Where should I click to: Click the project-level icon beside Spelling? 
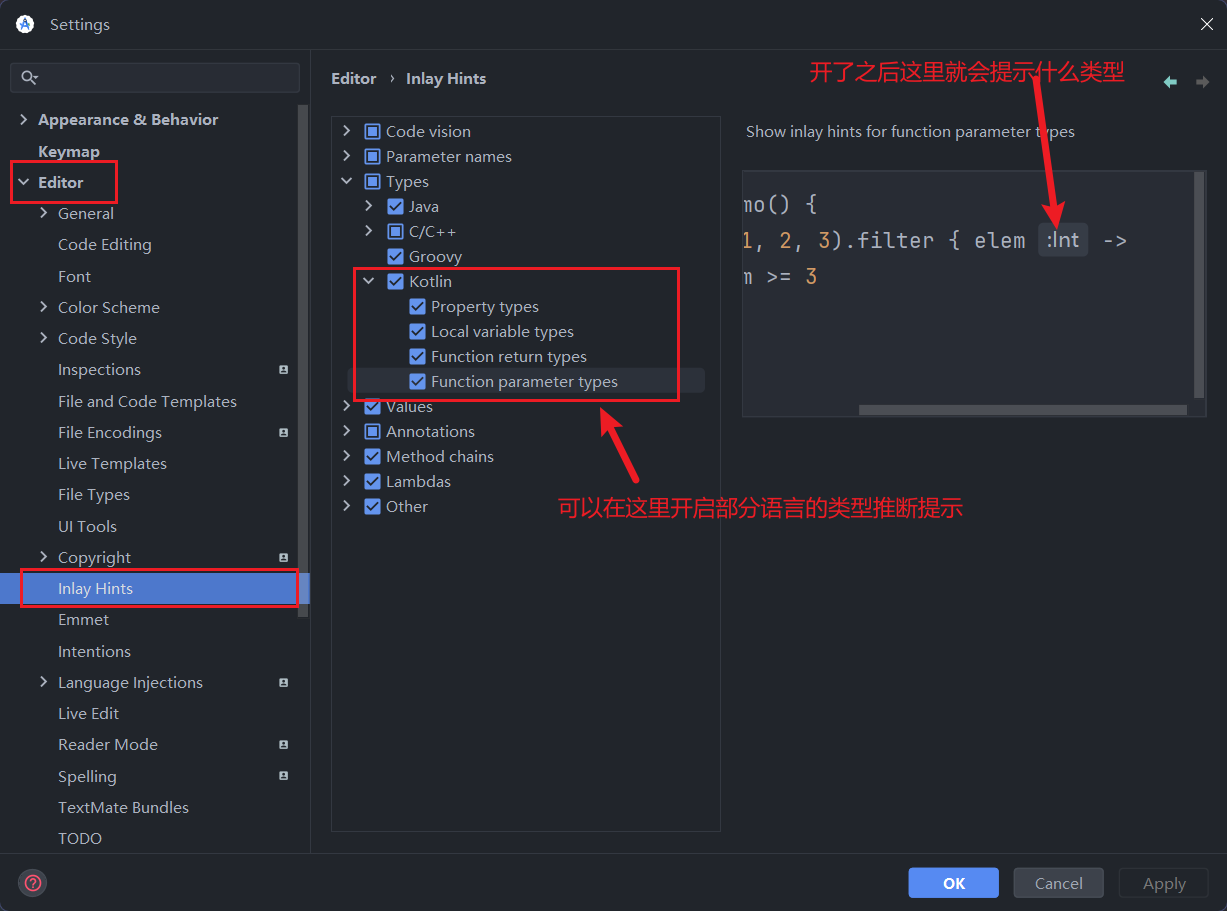284,776
